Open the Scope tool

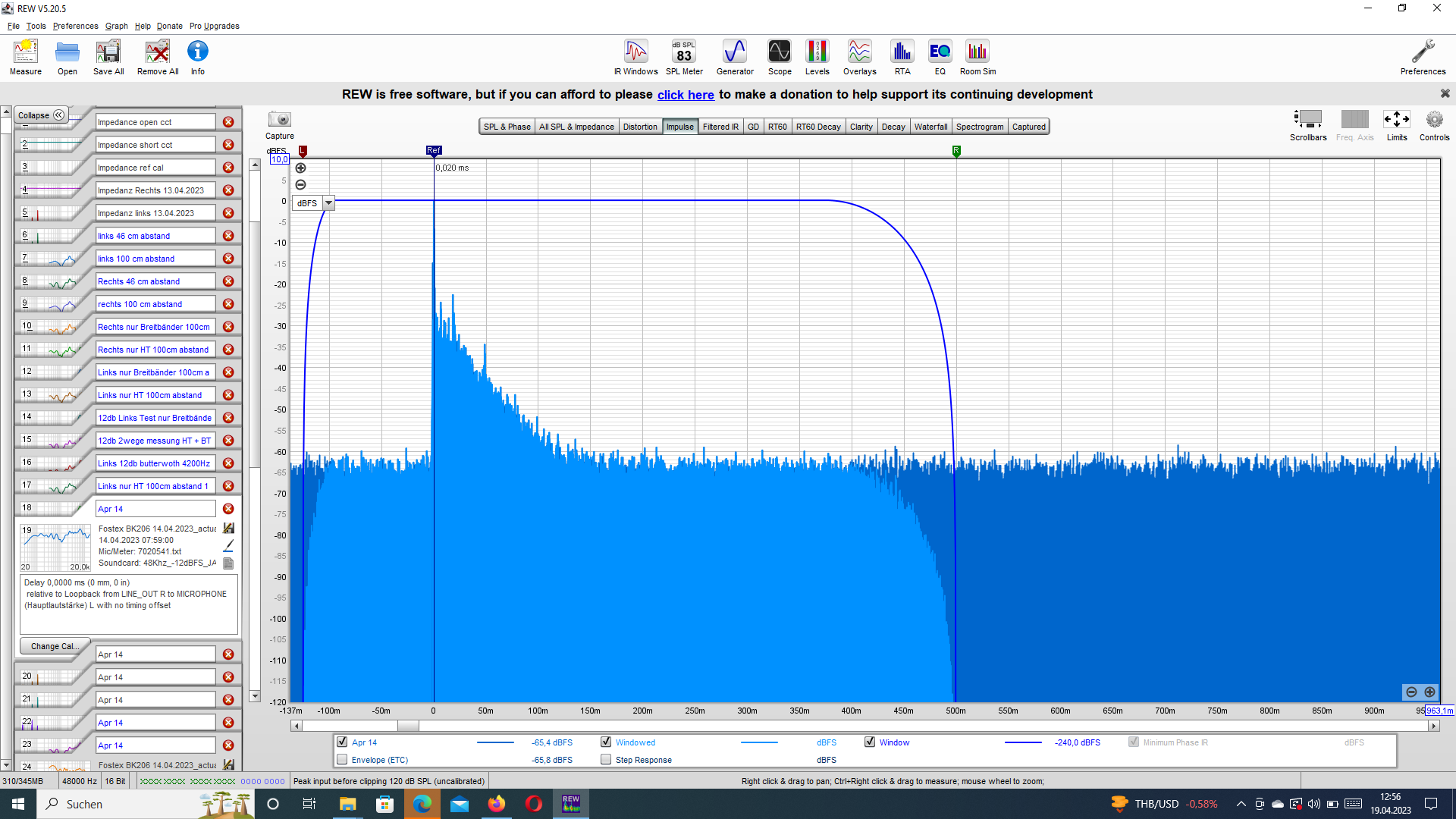780,58
